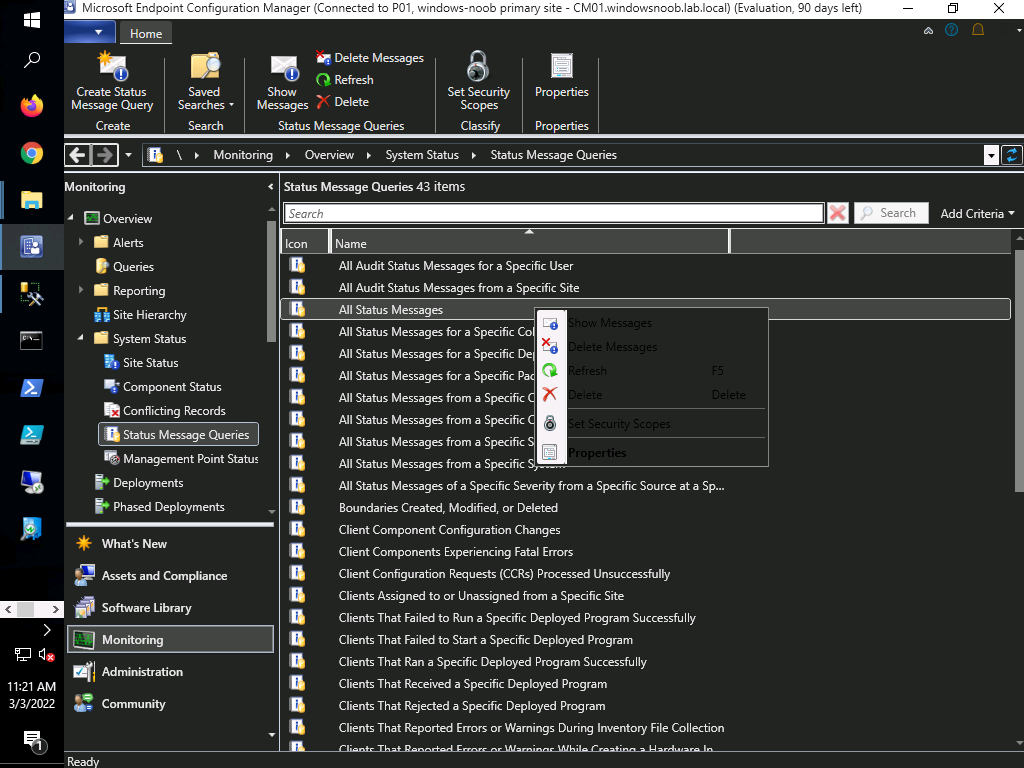Image resolution: width=1024 pixels, height=768 pixels.
Task: Click into the Search input field
Action: 554,214
